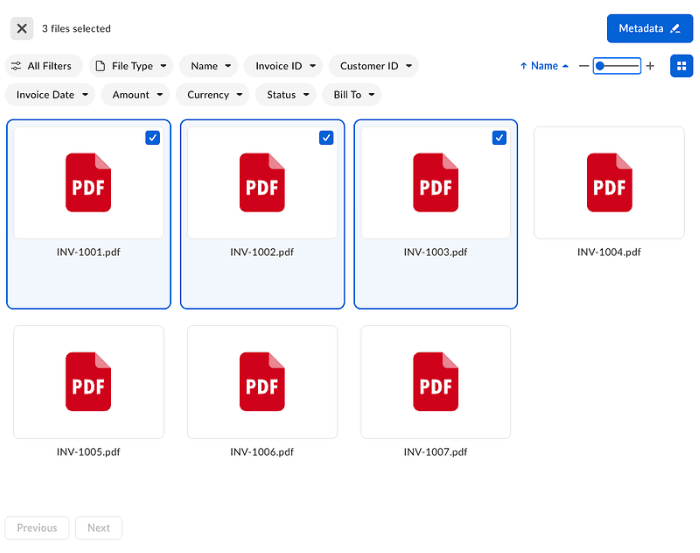
Task: Toggle the Name sort order
Action: (x=544, y=66)
